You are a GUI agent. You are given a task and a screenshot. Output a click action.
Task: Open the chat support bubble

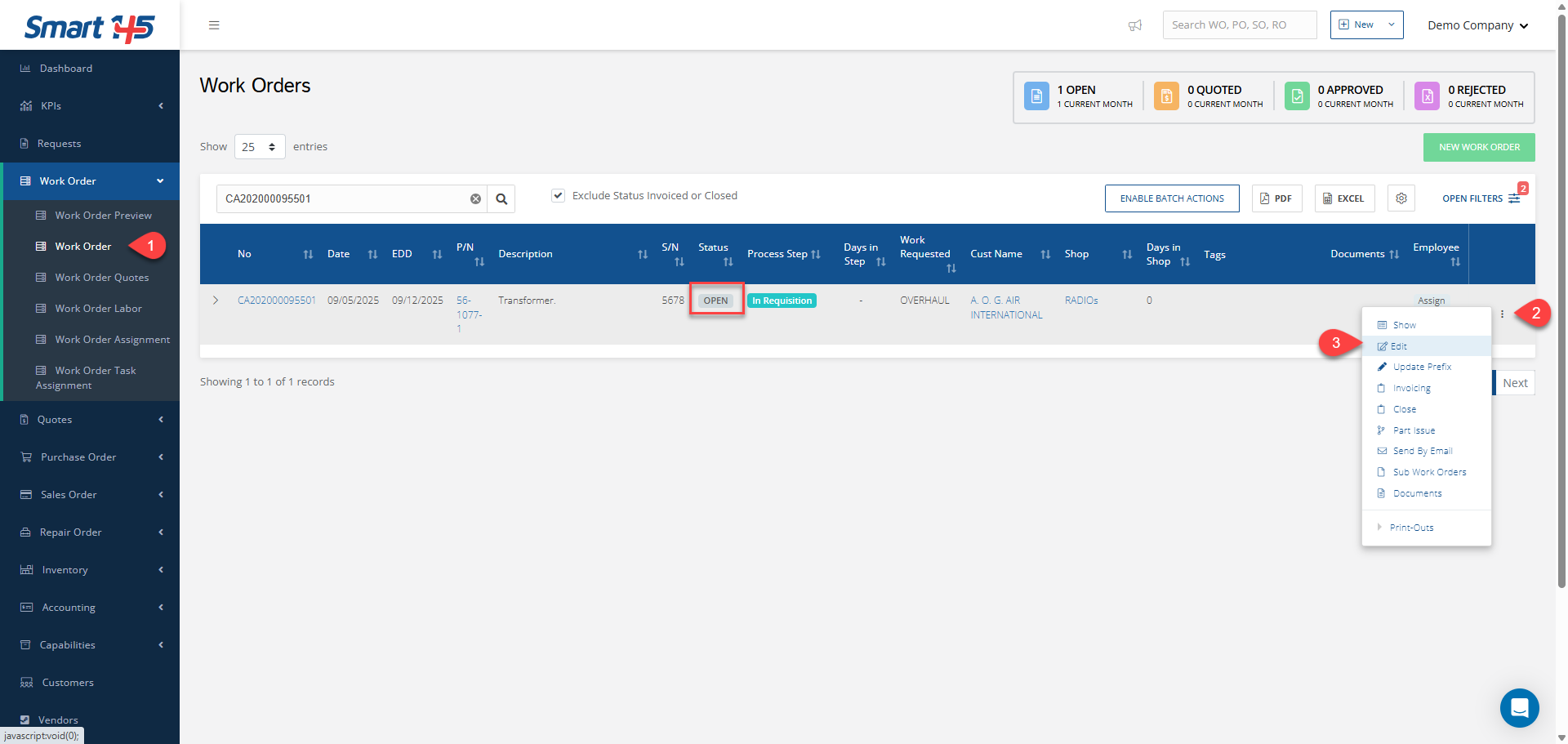[1520, 708]
